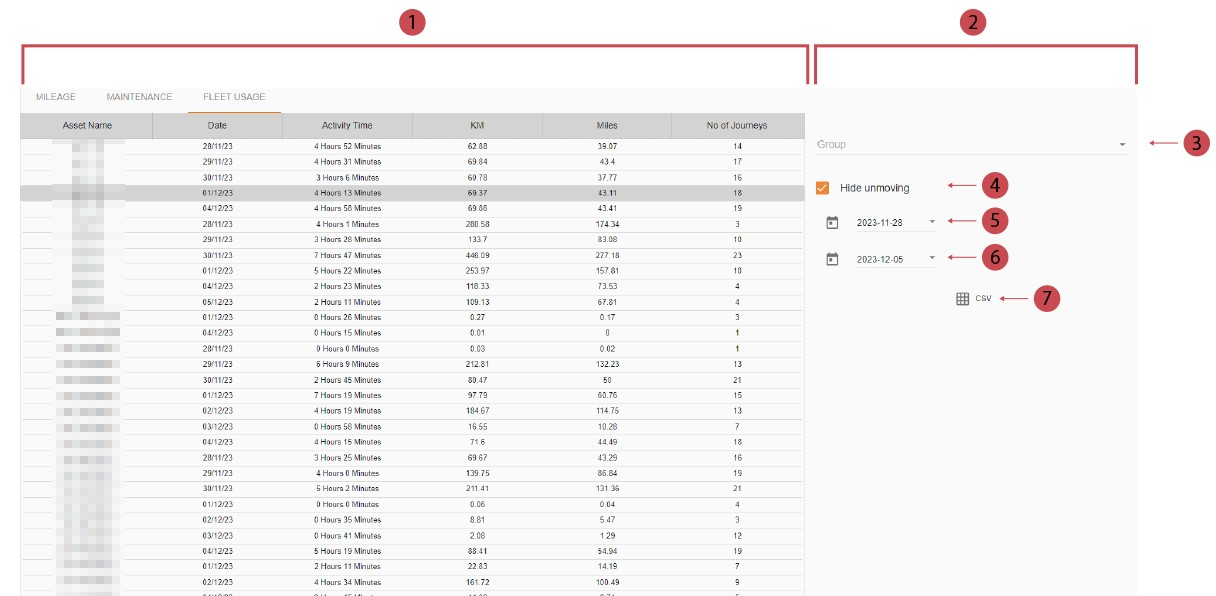Expand the 2023-11-28 start date dropdown
This screenshot has height=596, width=1216.
click(x=932, y=222)
